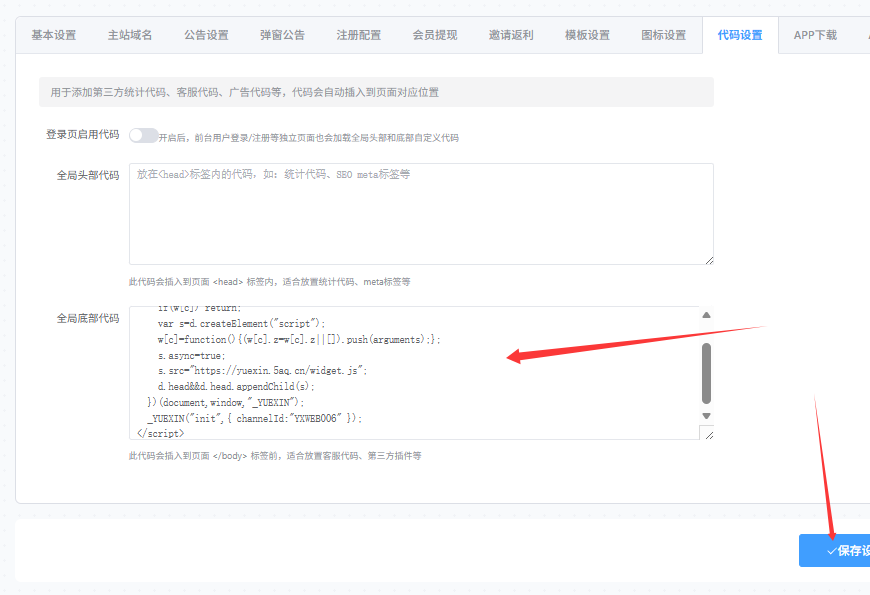The image size is (870, 595).
Task: Click the hint text under the footer code box
Action: pyautogui.click(x=275, y=456)
